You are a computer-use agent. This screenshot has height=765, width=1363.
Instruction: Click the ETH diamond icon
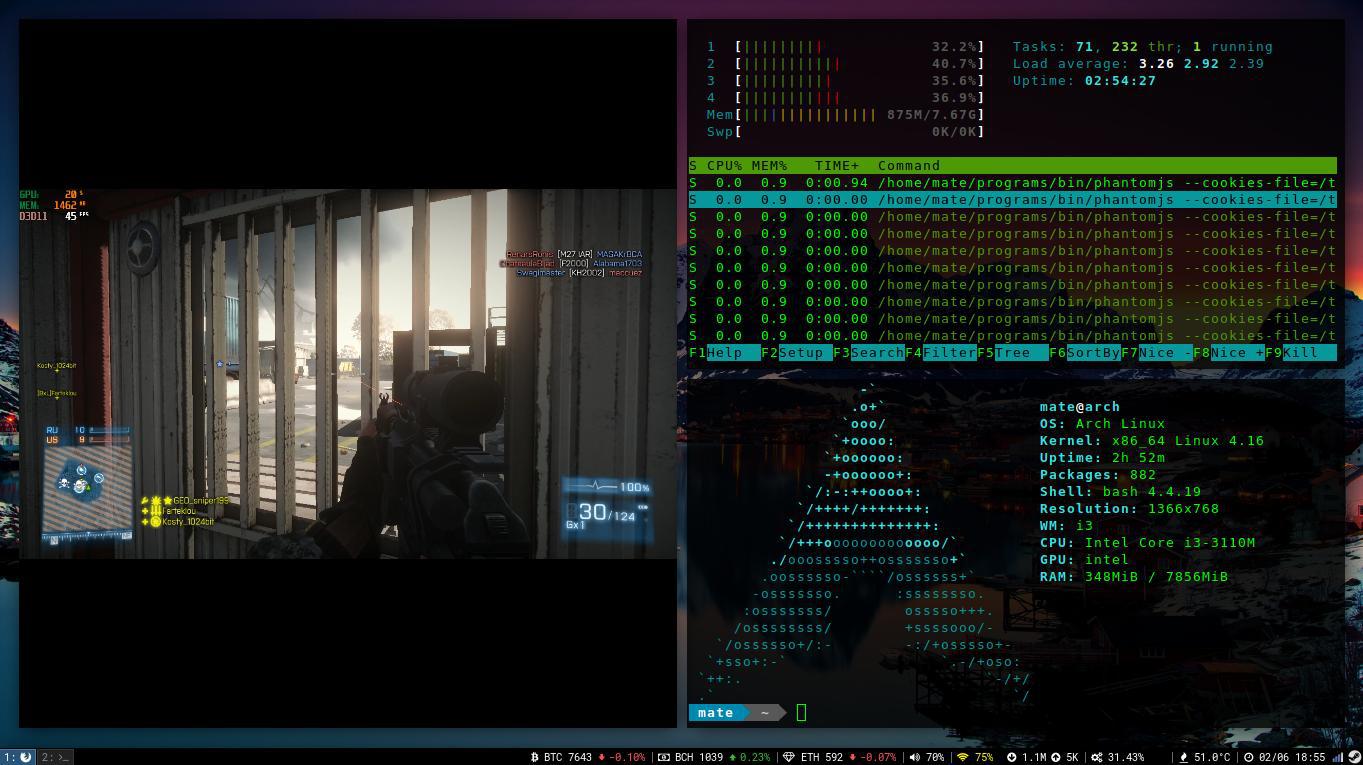[788, 757]
